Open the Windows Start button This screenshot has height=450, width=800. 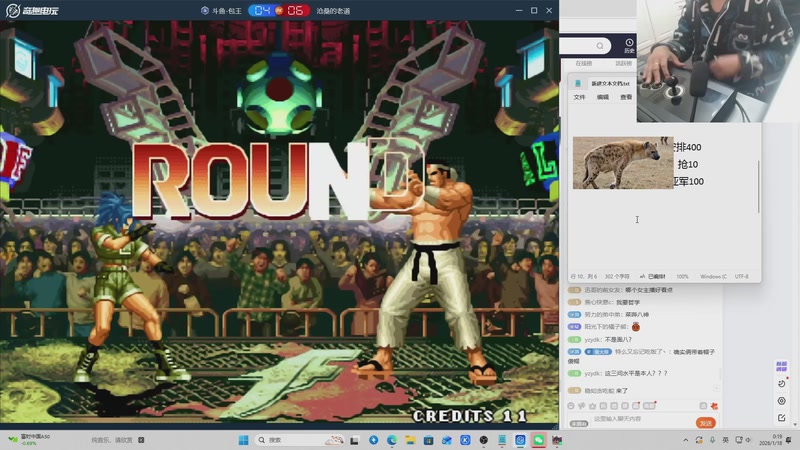243,440
